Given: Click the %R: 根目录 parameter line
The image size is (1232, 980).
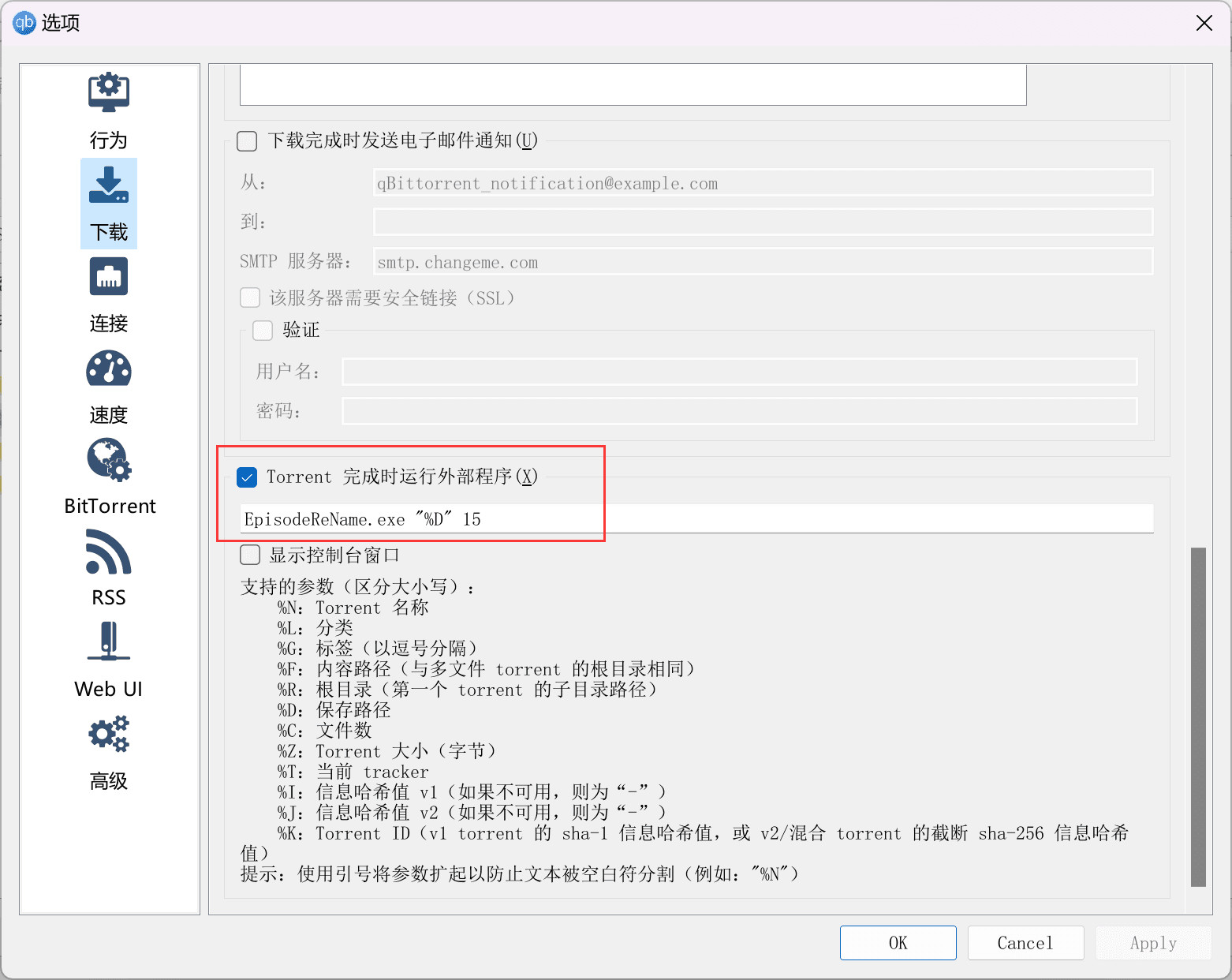Looking at the screenshot, I should tap(469, 690).
